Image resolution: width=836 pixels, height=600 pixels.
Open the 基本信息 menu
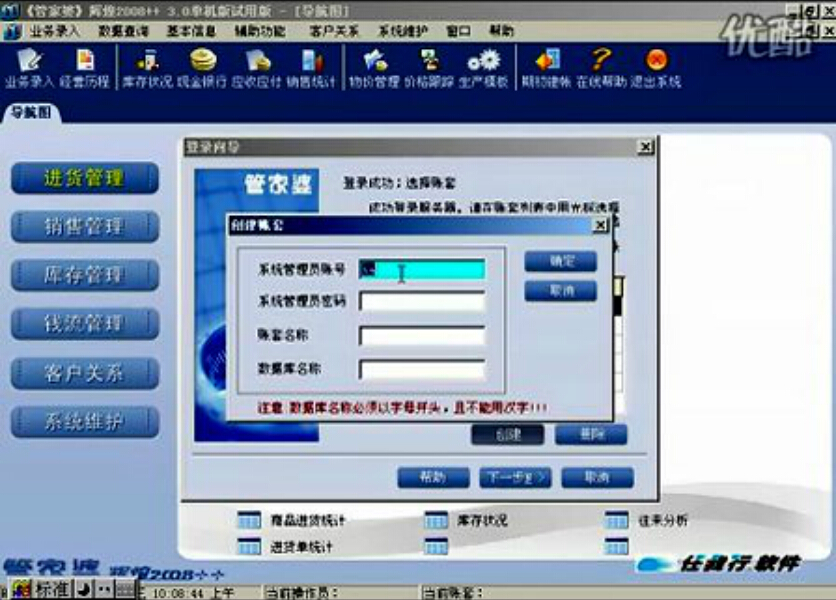191,31
